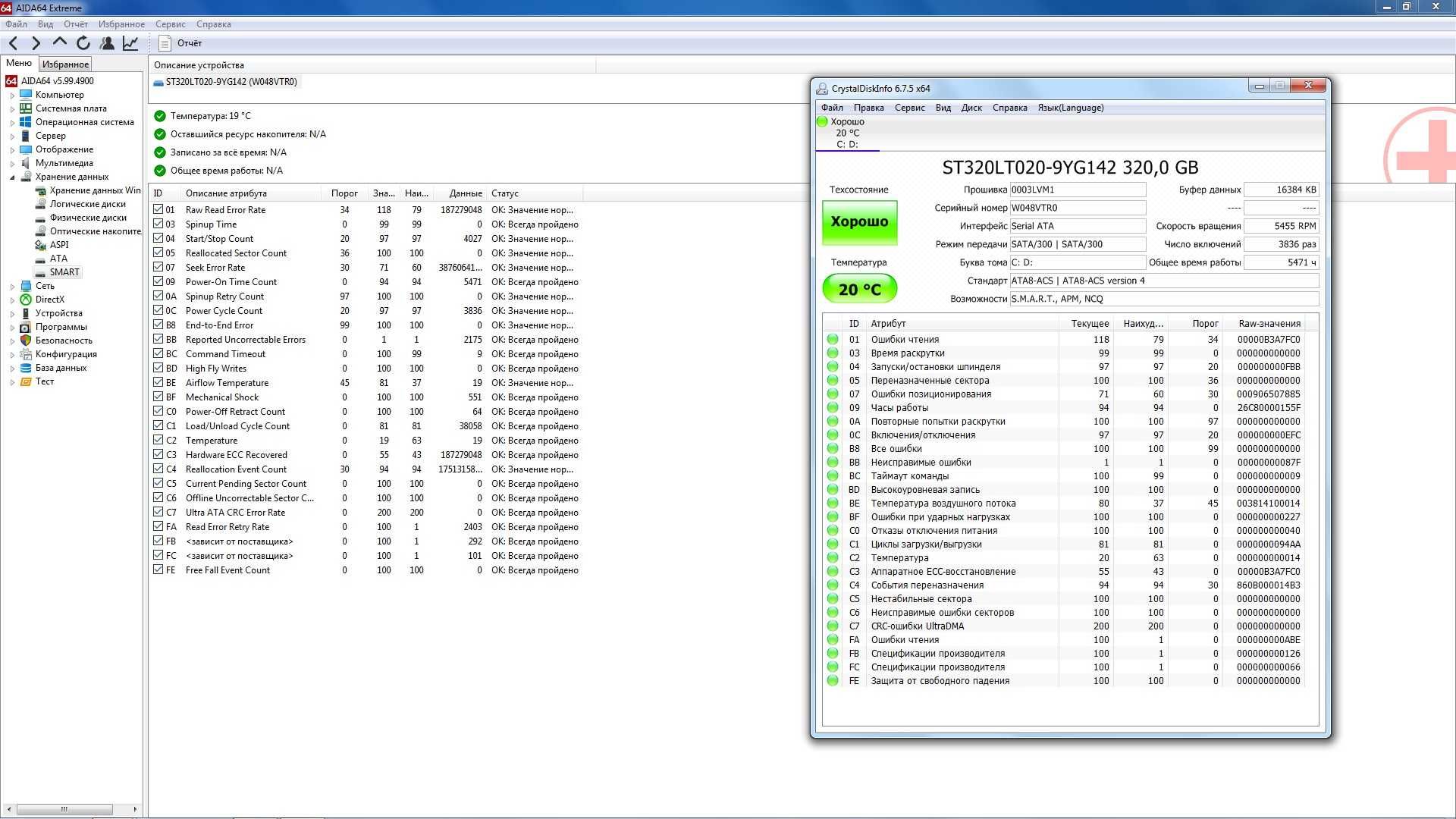The width and height of the screenshot is (1456, 819).
Task: Click the Refresh icon in AIDA64 toolbar
Action: point(83,43)
